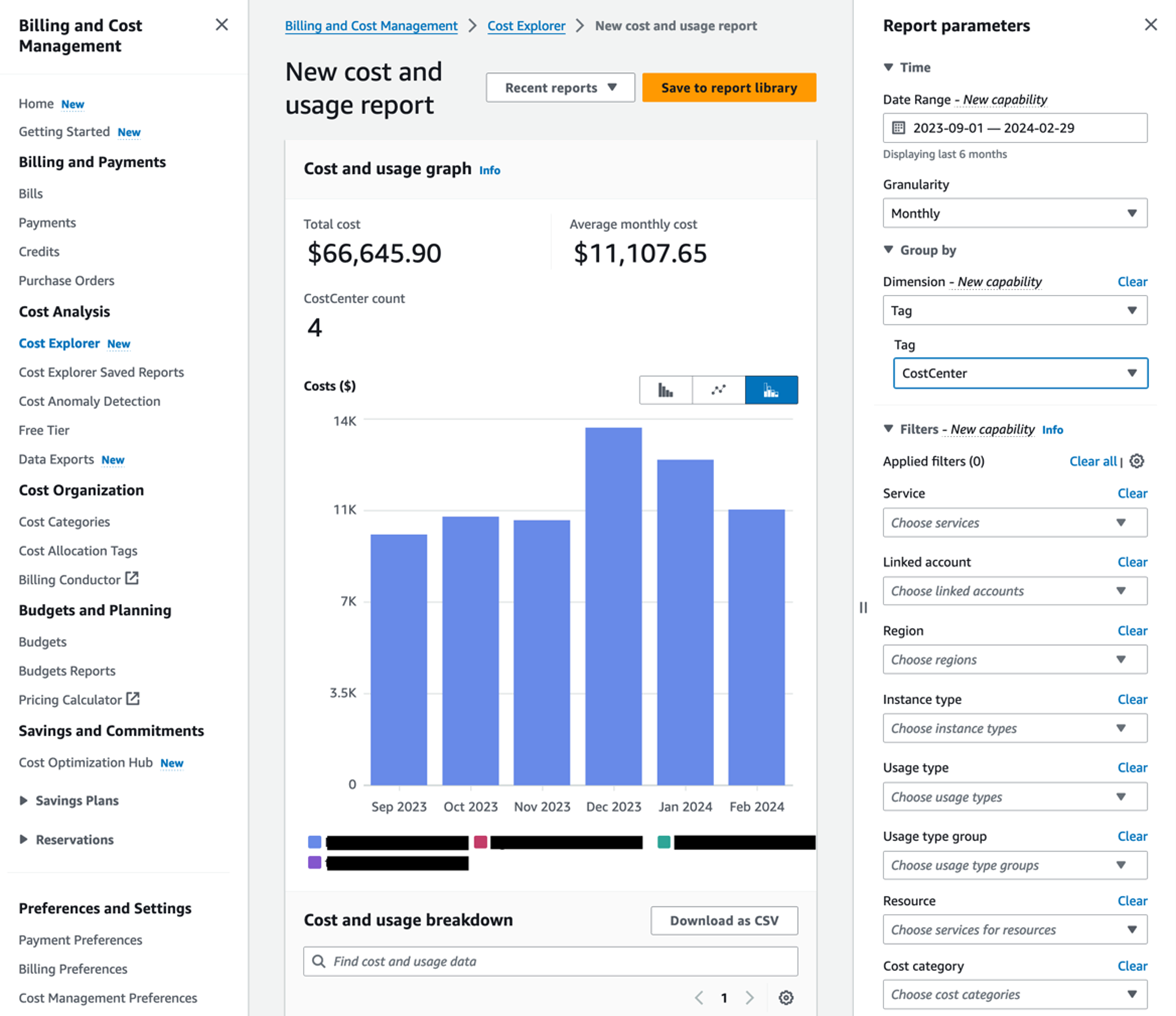Open filter settings gear next to Clear all
This screenshot has width=1176, height=1016.
tap(1137, 461)
